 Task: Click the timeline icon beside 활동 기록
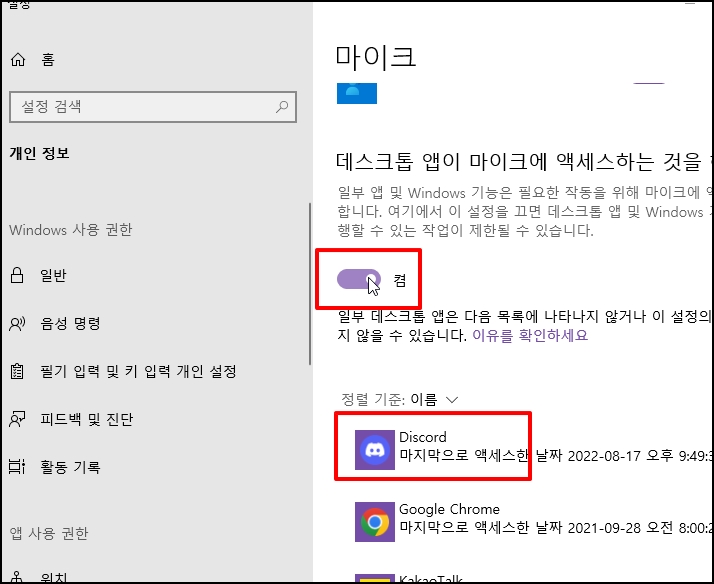click(x=17, y=467)
